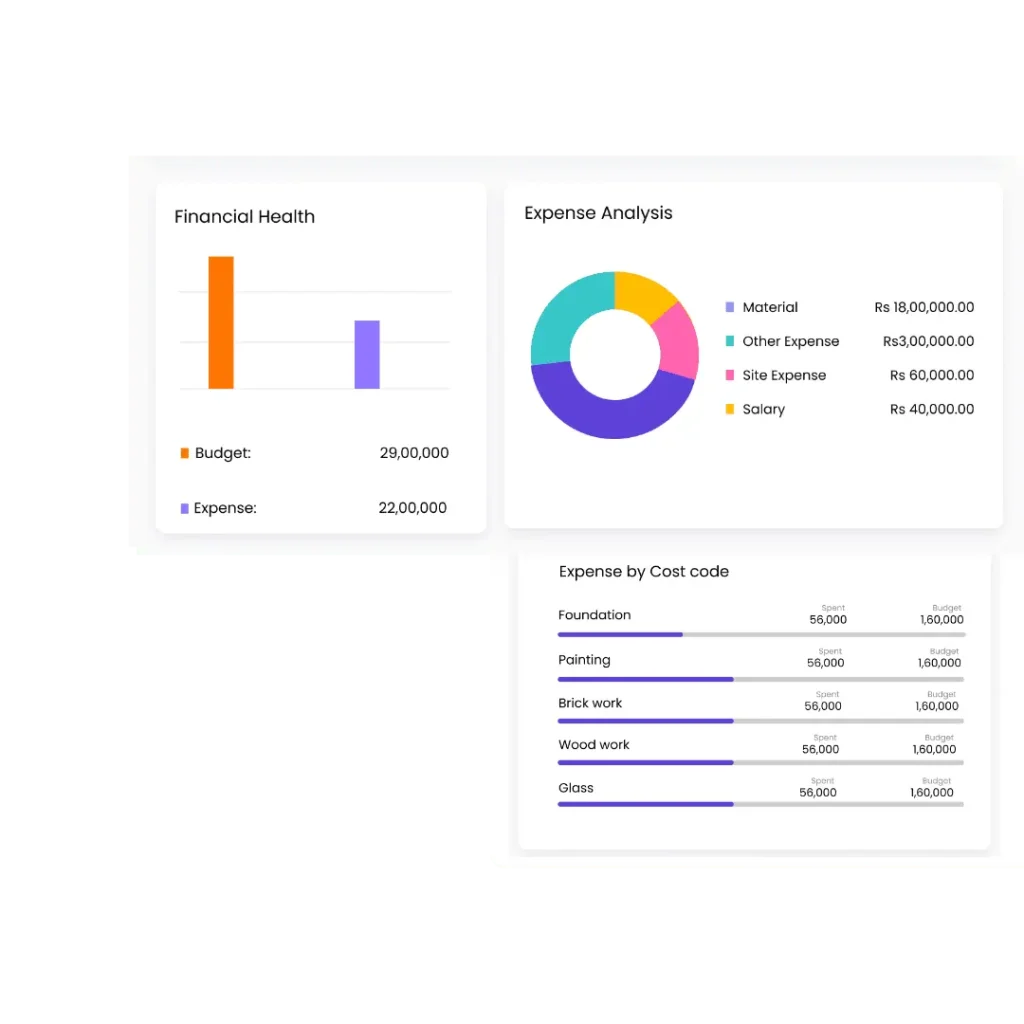The image size is (1024, 1024).
Task: Click the Brick work progress bar
Action: pos(760,721)
